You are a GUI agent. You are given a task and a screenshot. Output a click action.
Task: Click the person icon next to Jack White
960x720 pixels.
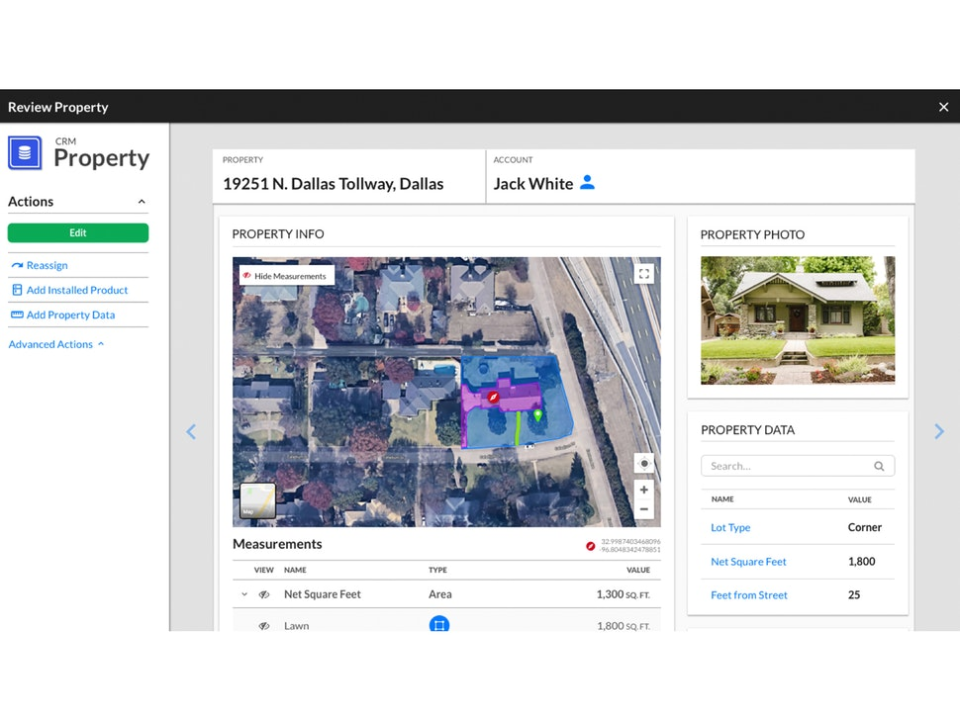tap(587, 183)
